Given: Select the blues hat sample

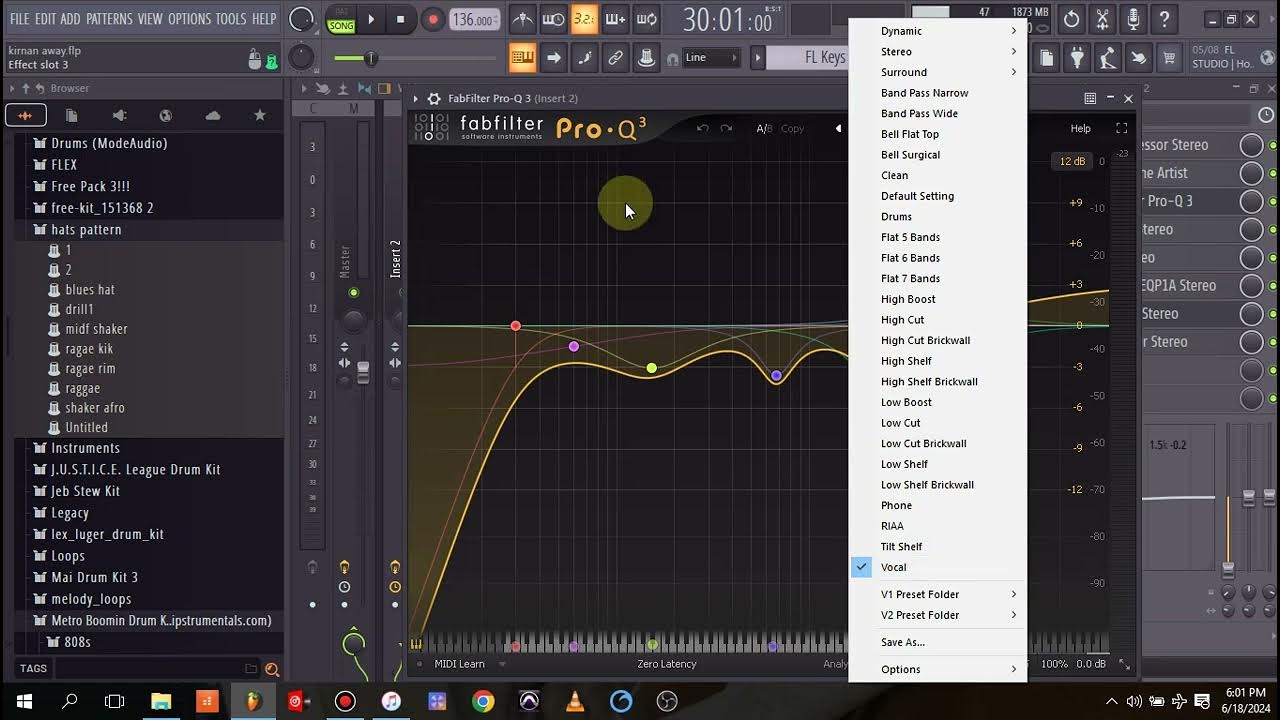Looking at the screenshot, I should (x=90, y=290).
